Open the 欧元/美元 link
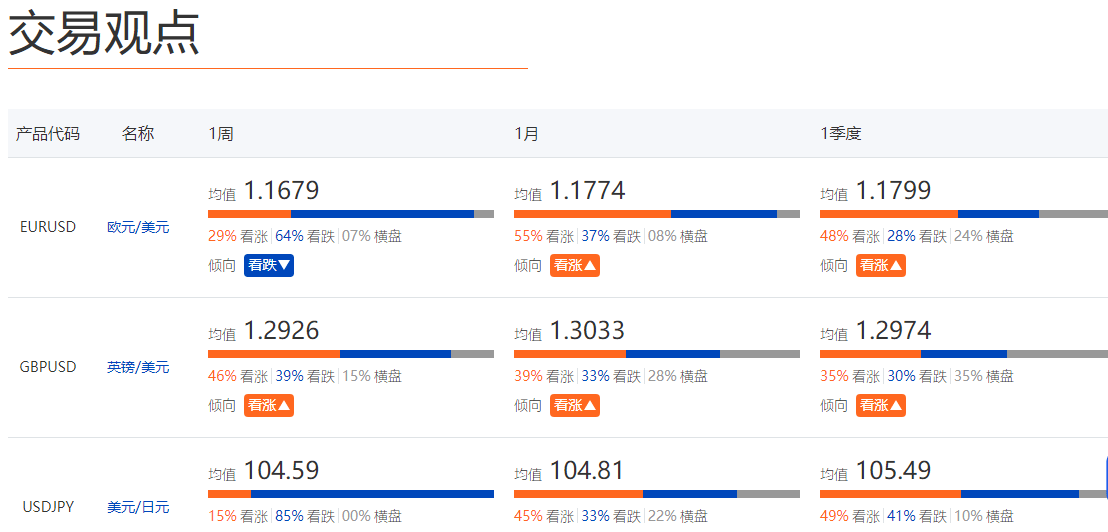Viewport: 1108px width, 532px height. [x=138, y=227]
